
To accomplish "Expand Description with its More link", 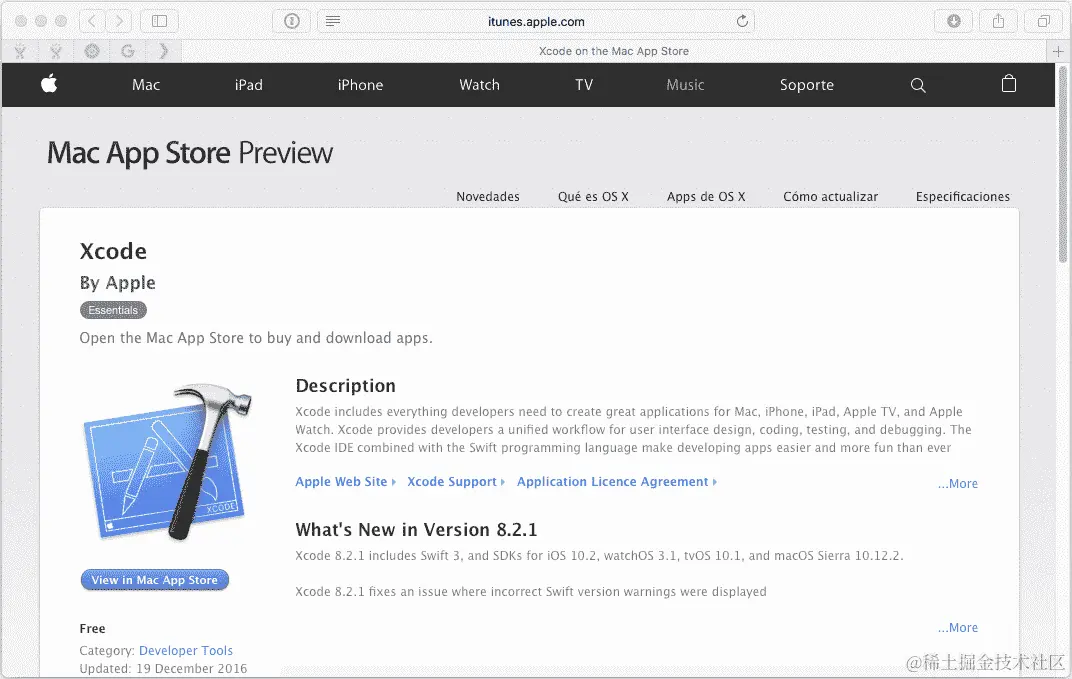I will 958,483.
